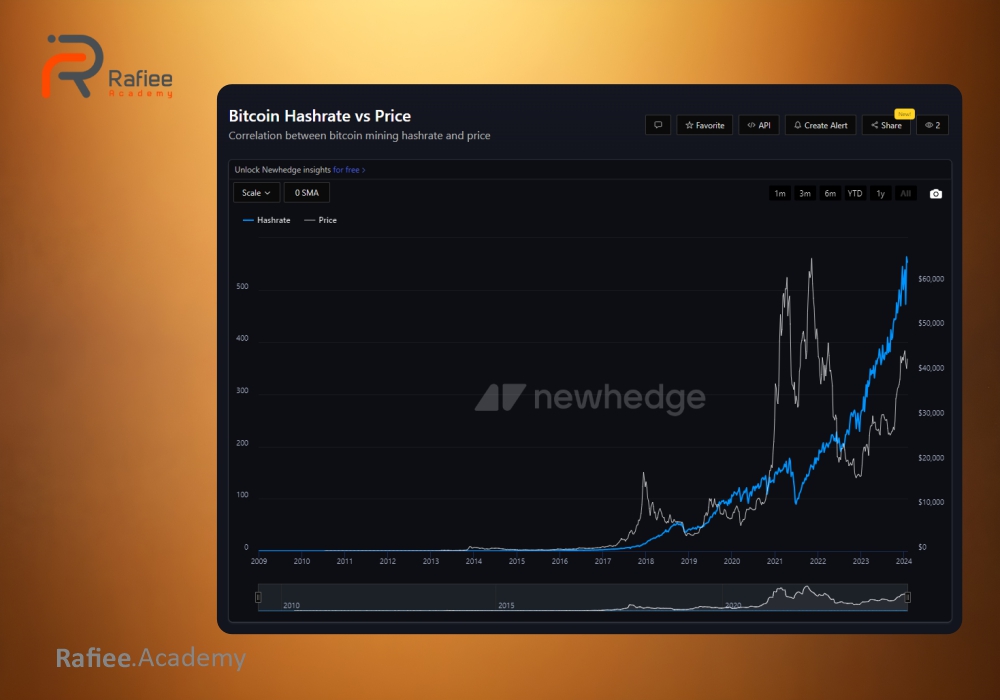Select the All time range
Screen dimensions: 1000x700
(905, 193)
